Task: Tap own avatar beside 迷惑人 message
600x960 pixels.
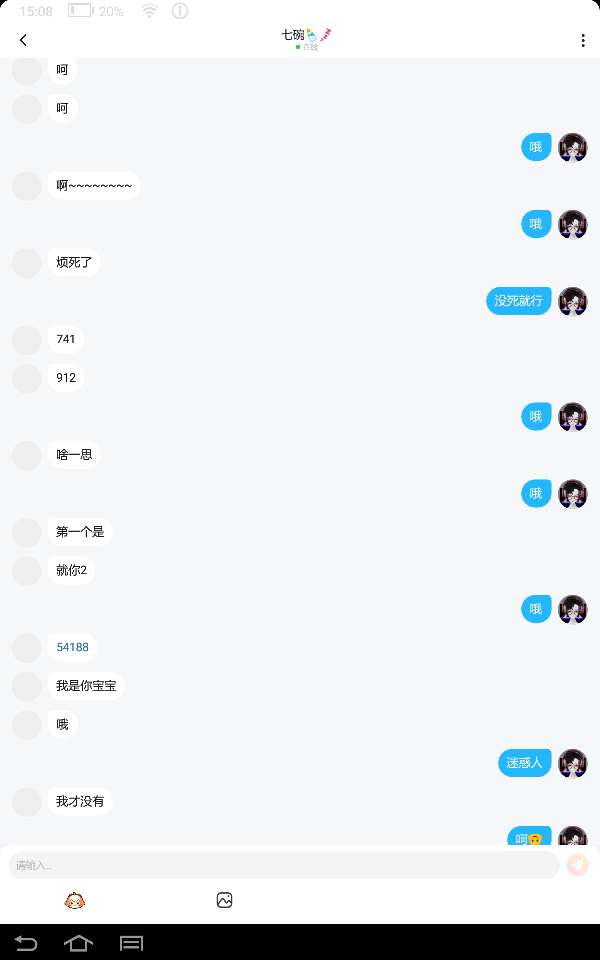Action: click(x=572, y=763)
